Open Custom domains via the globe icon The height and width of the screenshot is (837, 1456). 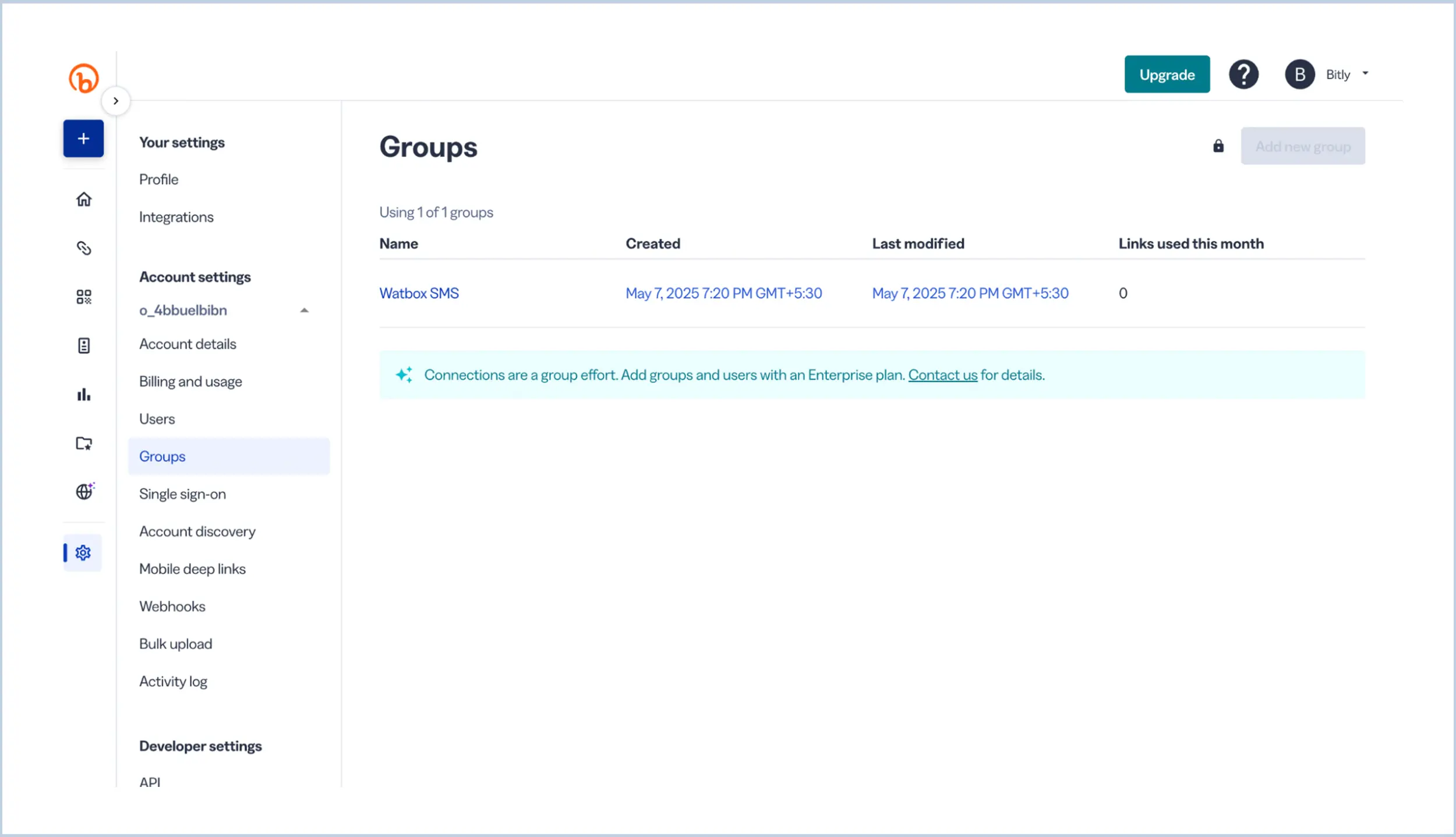(x=84, y=491)
